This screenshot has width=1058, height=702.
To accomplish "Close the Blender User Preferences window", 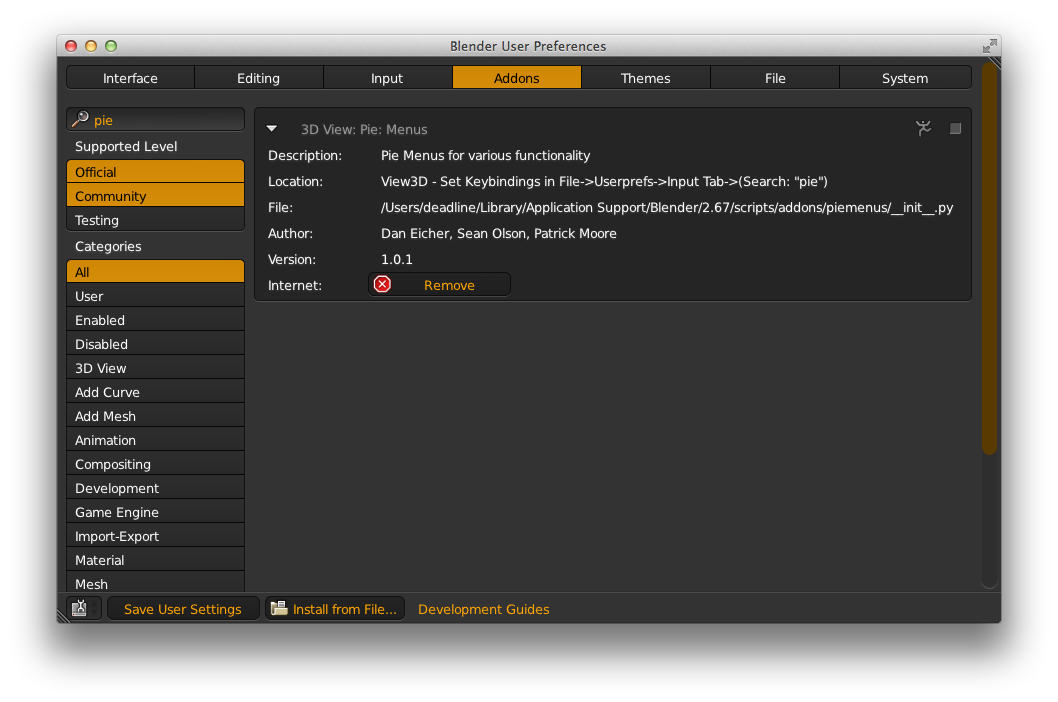I will (x=71, y=46).
